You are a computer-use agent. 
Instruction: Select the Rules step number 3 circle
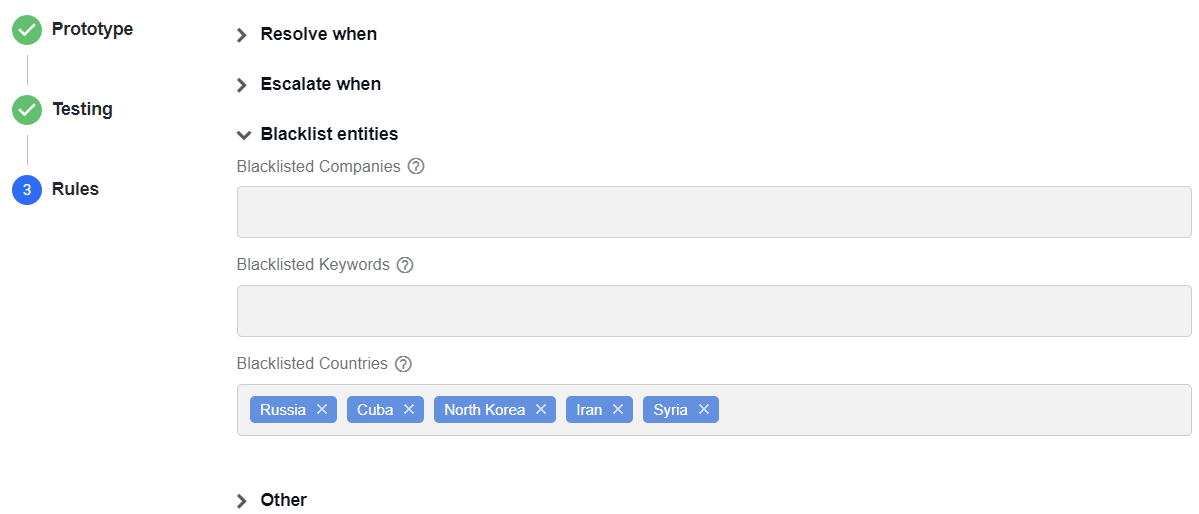[27, 190]
